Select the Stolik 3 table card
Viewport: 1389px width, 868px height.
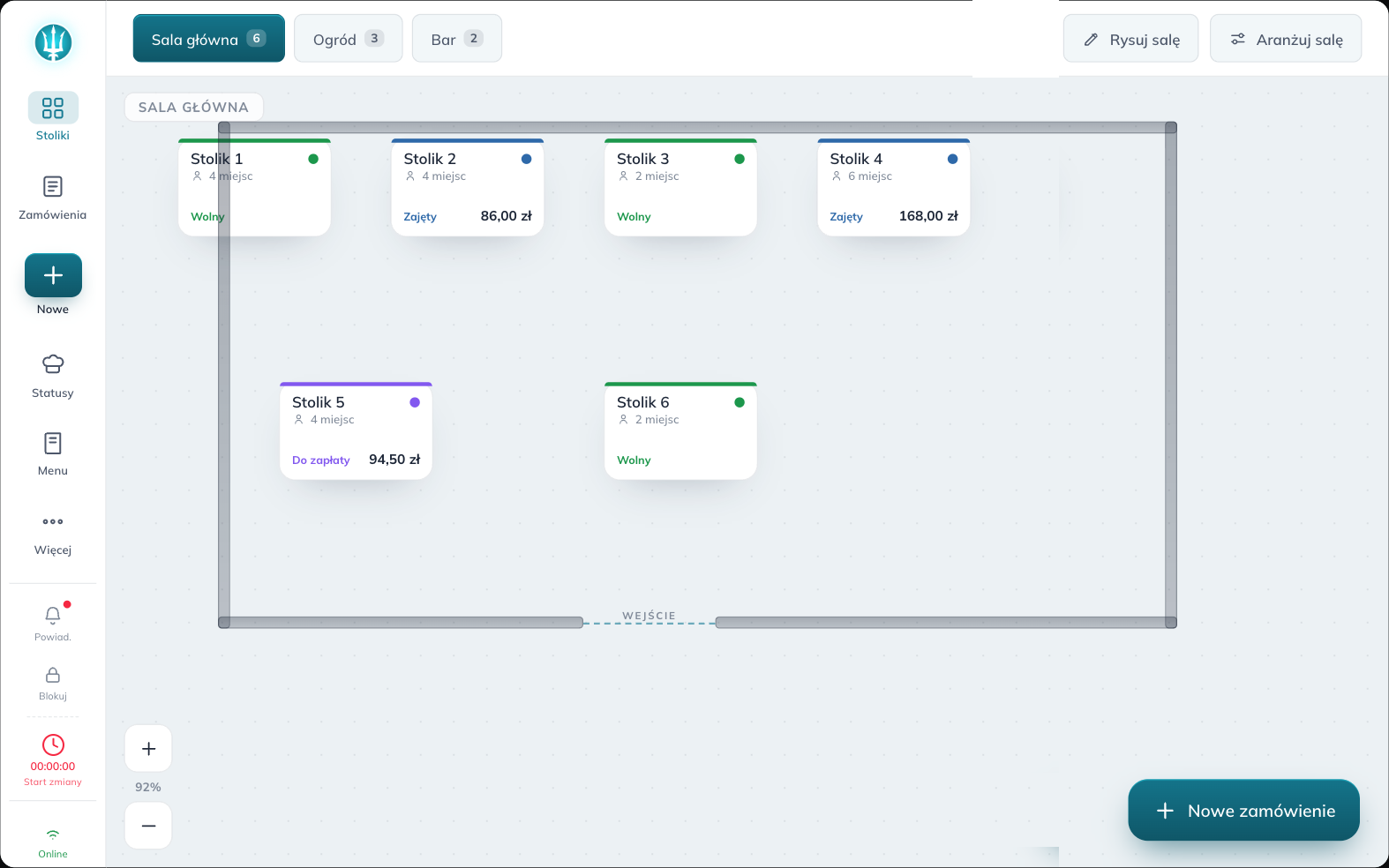click(x=680, y=187)
